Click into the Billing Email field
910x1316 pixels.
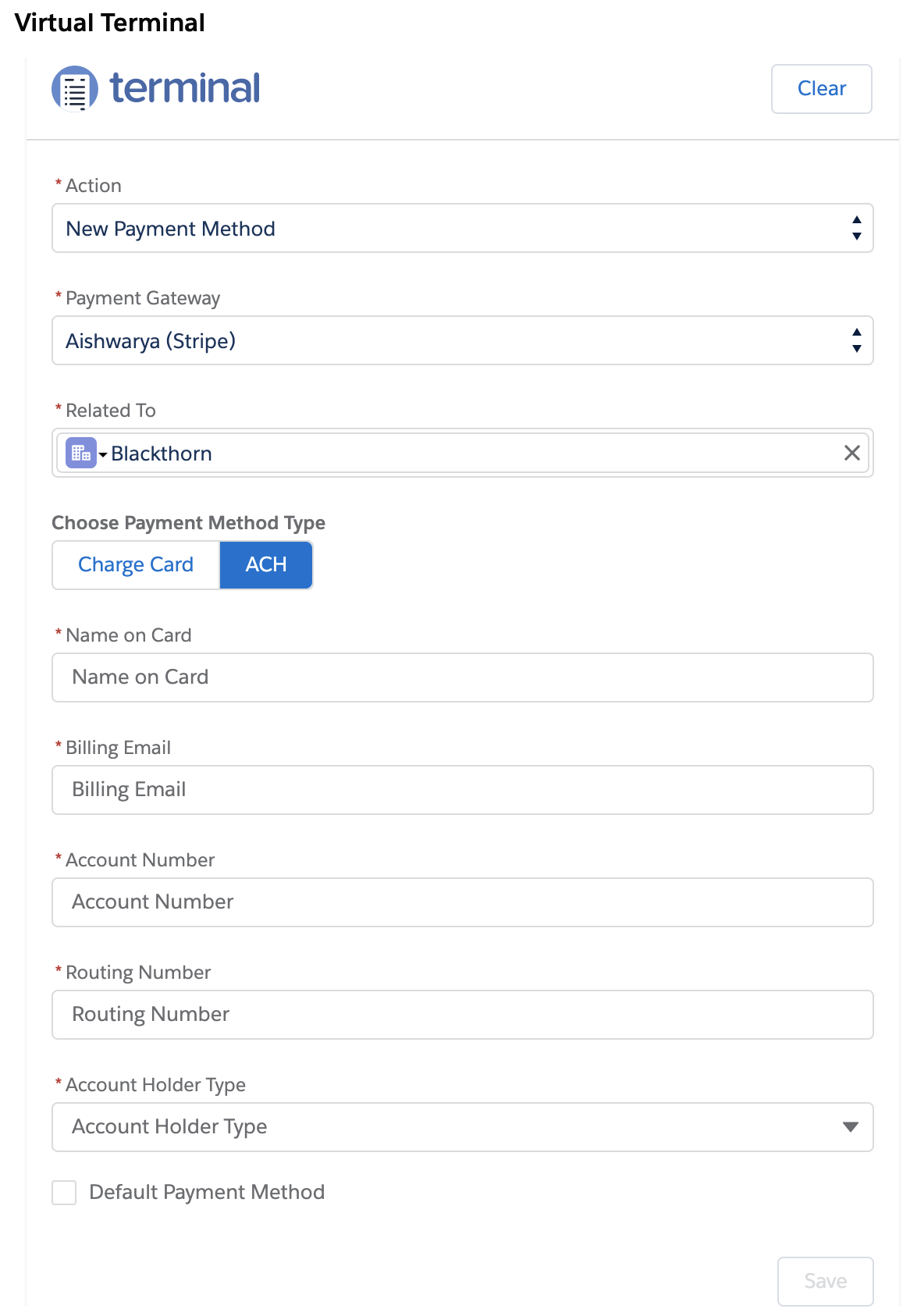click(x=463, y=790)
